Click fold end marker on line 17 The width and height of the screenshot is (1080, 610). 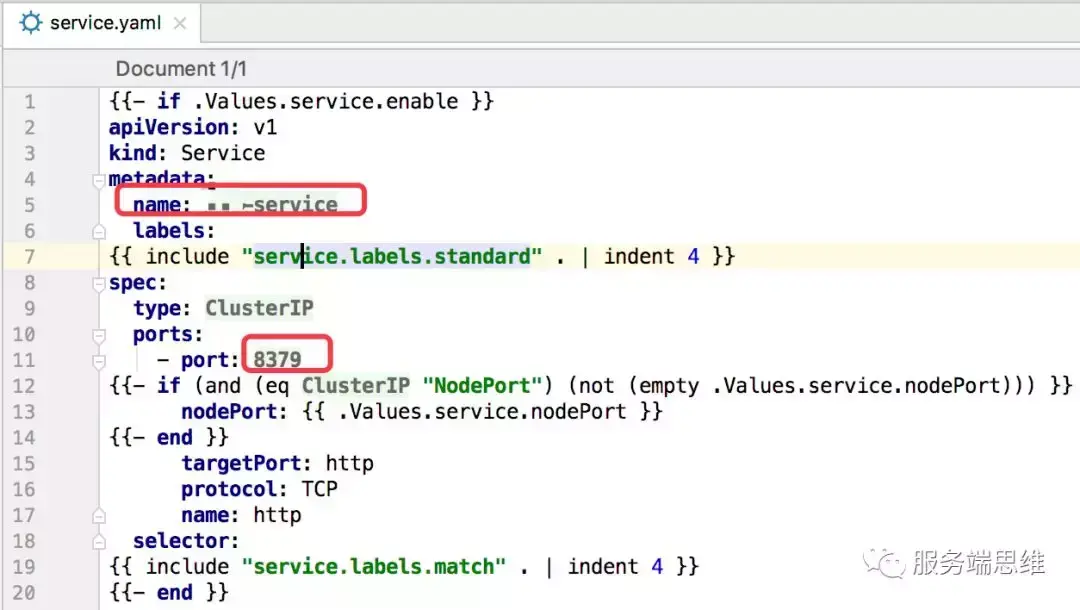click(x=99, y=516)
